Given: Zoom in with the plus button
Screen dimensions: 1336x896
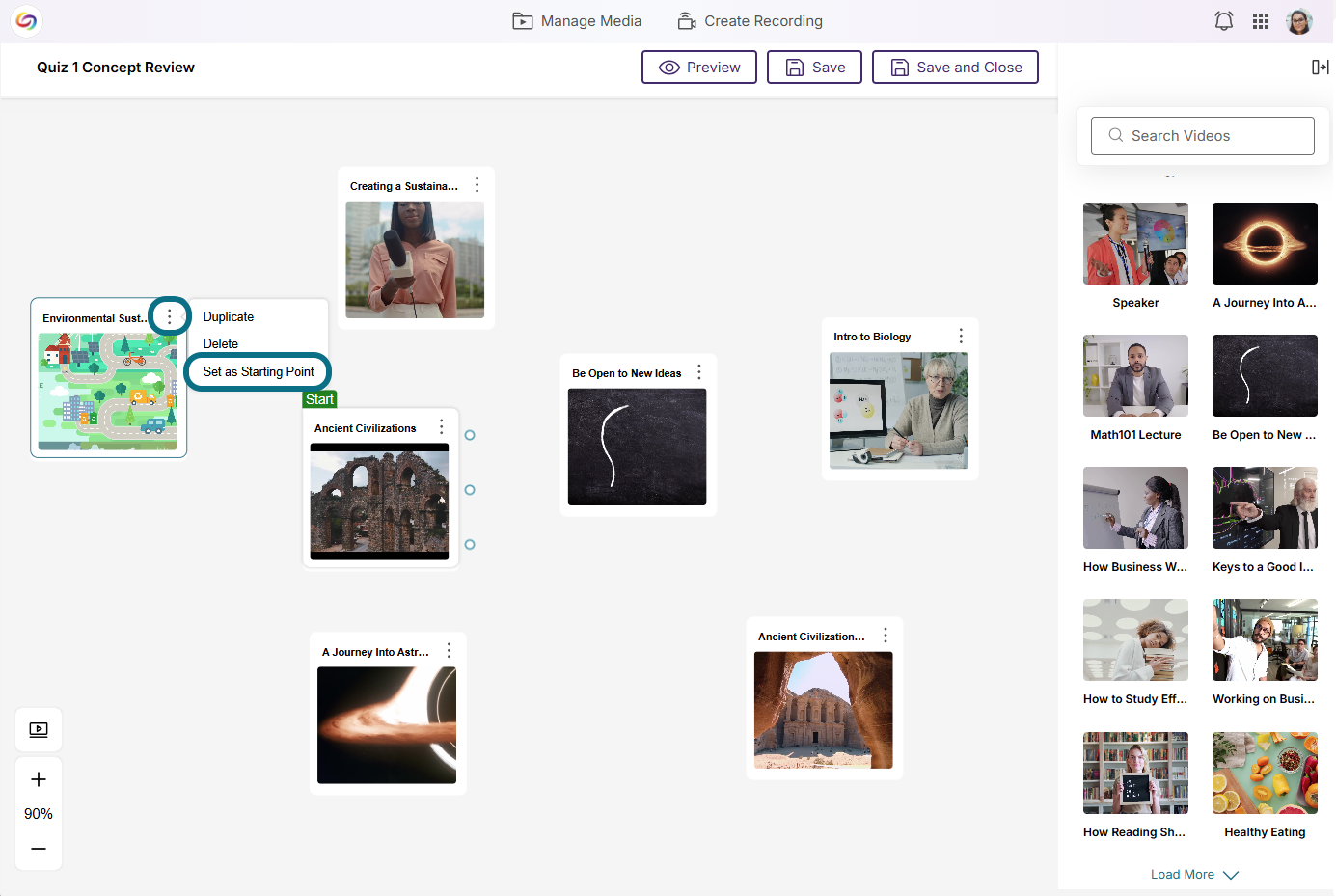Looking at the screenshot, I should pos(39,779).
